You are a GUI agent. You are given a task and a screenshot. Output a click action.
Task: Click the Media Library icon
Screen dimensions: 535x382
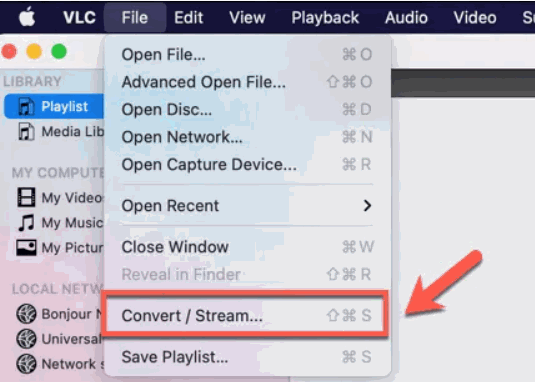26,132
